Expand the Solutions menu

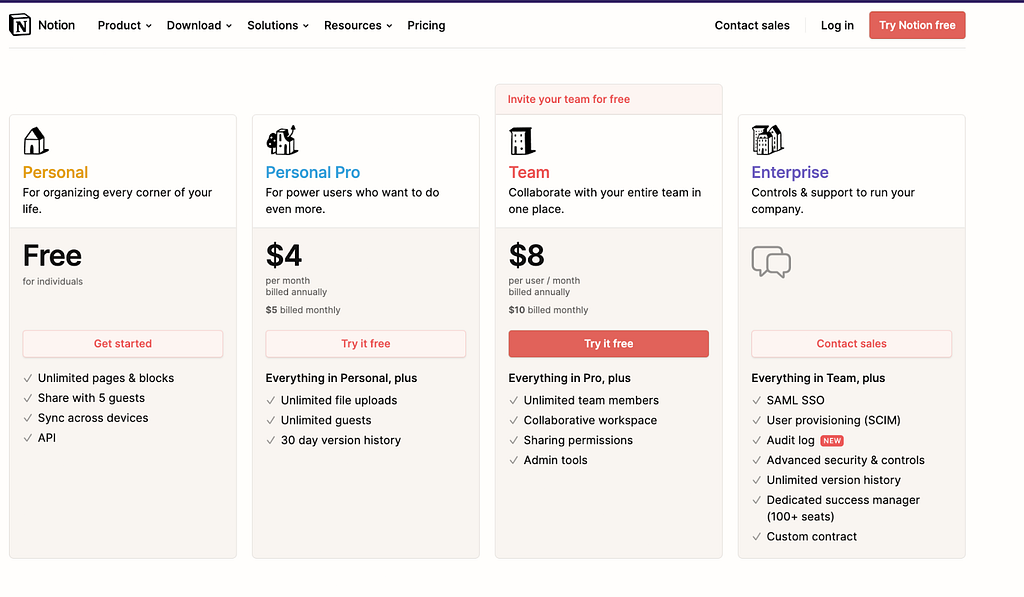click(x=278, y=25)
